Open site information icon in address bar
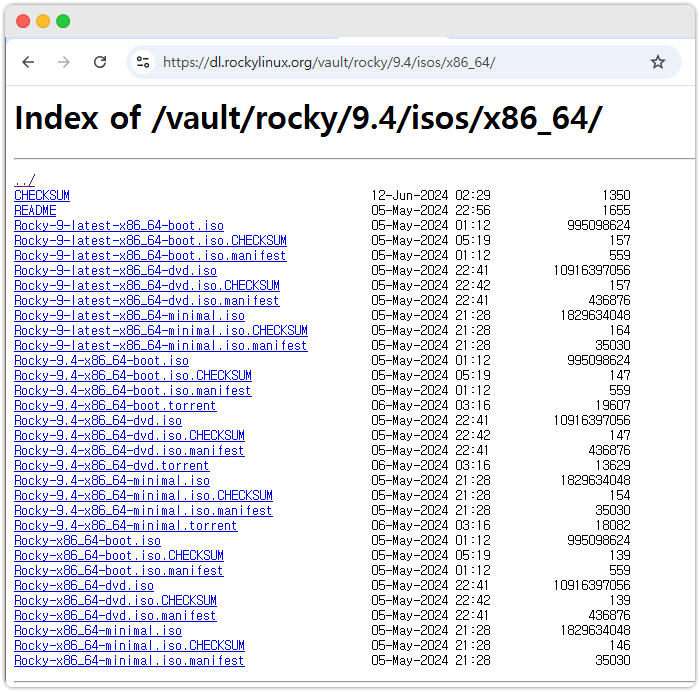The height and width of the screenshot is (692, 700). 143,62
